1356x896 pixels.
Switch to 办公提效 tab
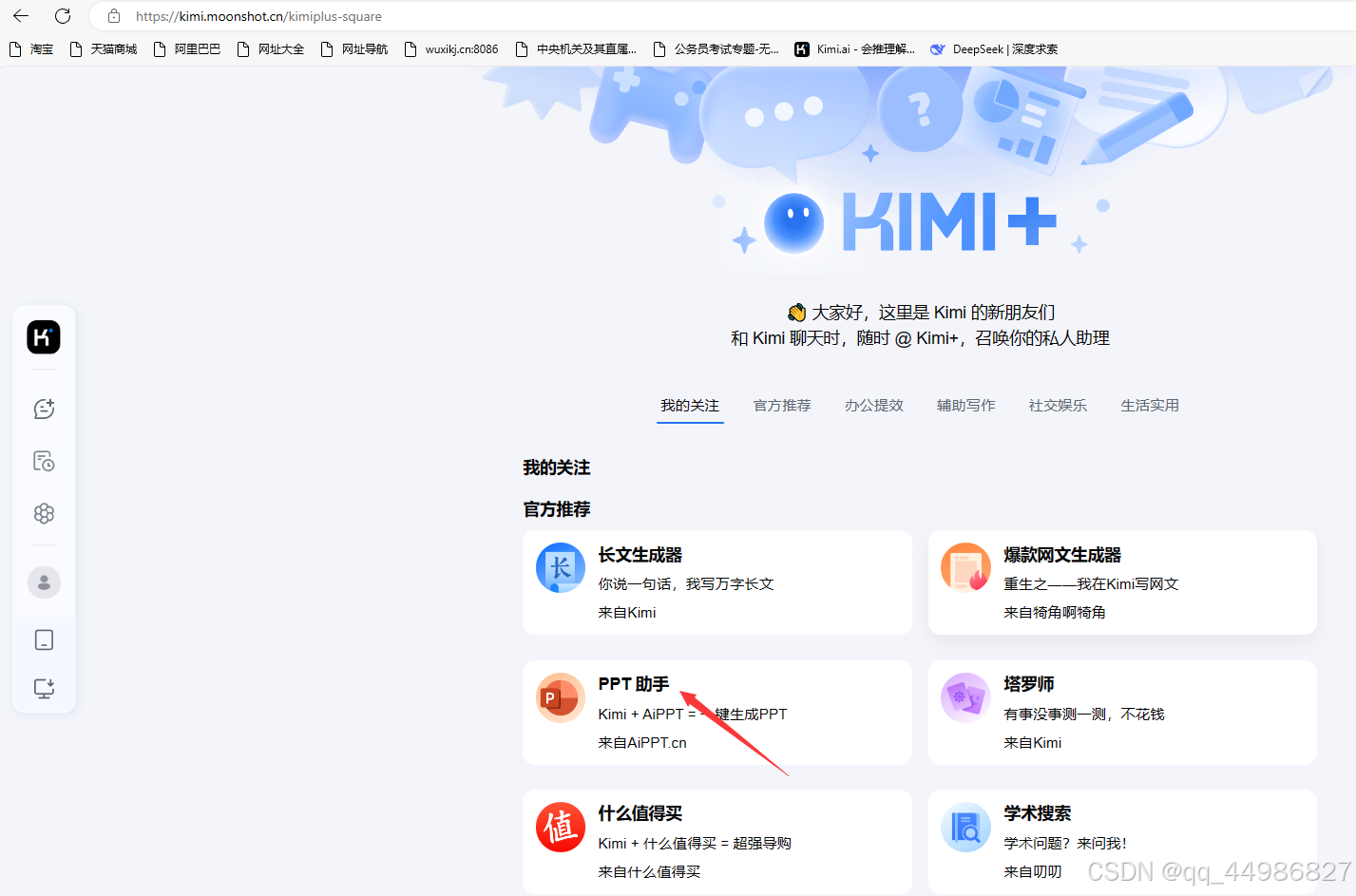[874, 406]
